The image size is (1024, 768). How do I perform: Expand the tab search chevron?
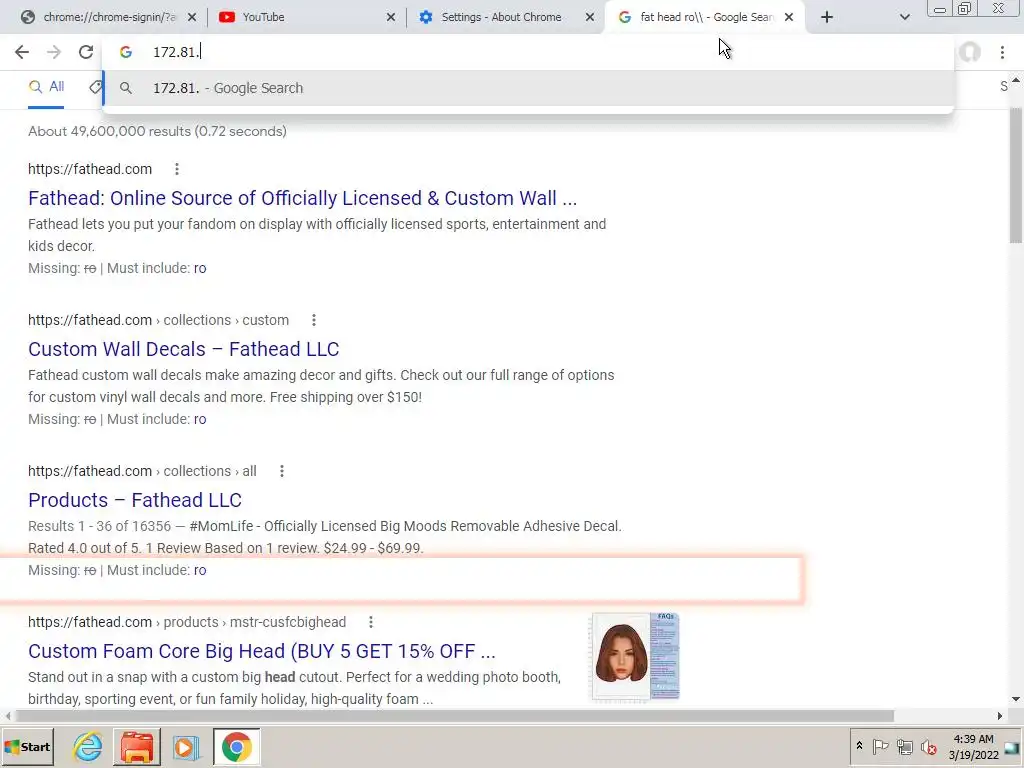tap(904, 18)
